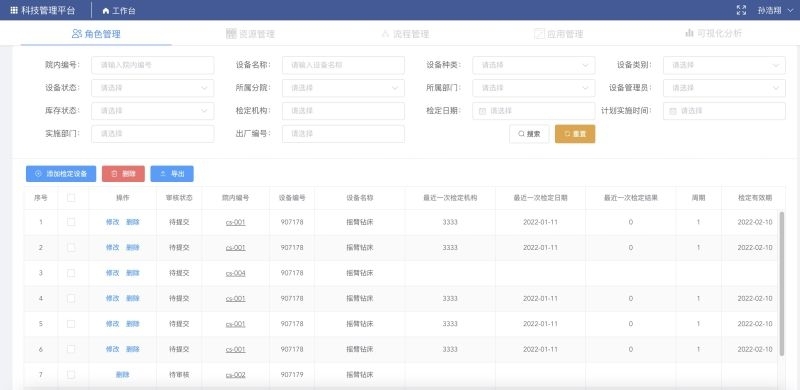Click 删除 in row 2
Screen dimensions: 800x390
click(133, 248)
